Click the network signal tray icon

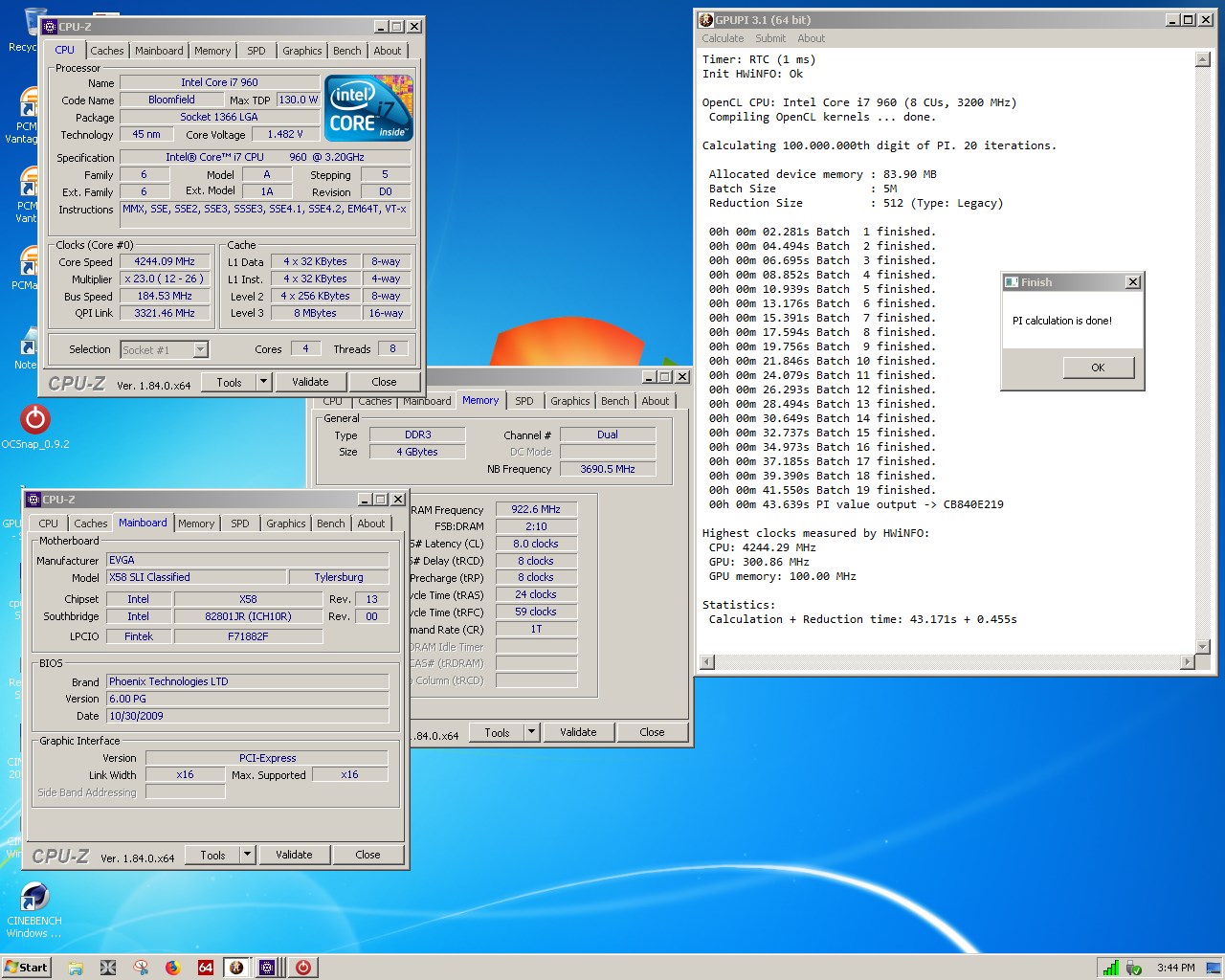pyautogui.click(x=1110, y=968)
